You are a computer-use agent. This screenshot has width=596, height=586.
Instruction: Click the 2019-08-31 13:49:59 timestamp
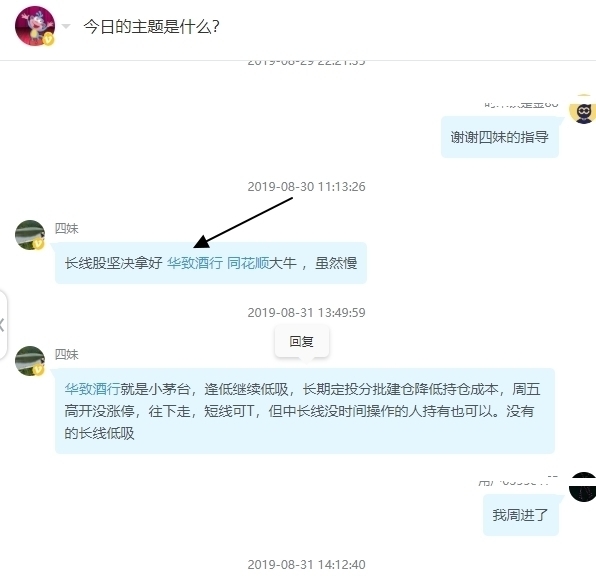point(306,313)
